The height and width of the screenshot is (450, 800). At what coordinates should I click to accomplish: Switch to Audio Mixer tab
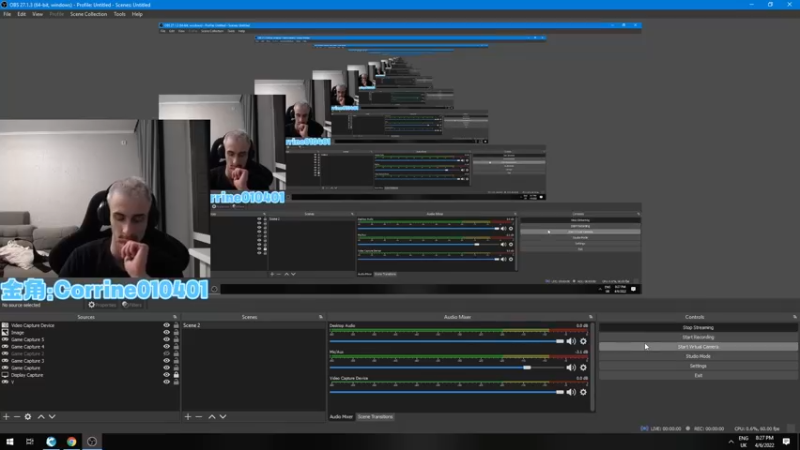tap(341, 417)
